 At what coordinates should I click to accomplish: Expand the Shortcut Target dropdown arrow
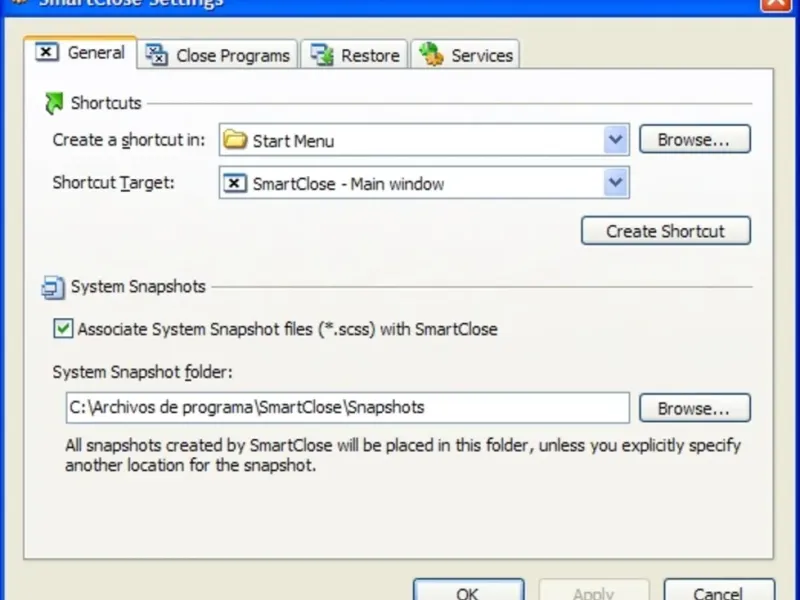(615, 182)
